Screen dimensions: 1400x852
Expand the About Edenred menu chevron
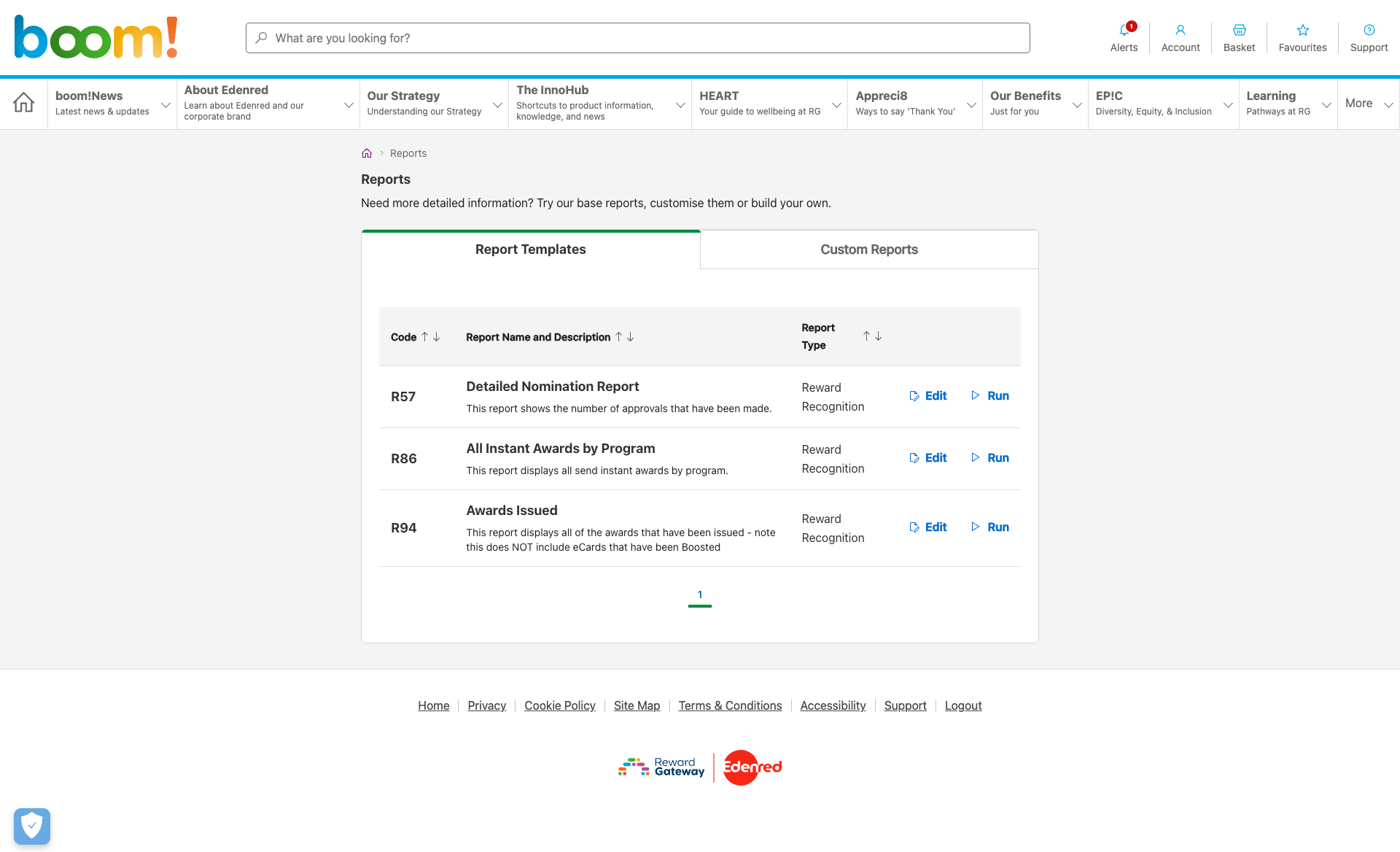point(349,105)
